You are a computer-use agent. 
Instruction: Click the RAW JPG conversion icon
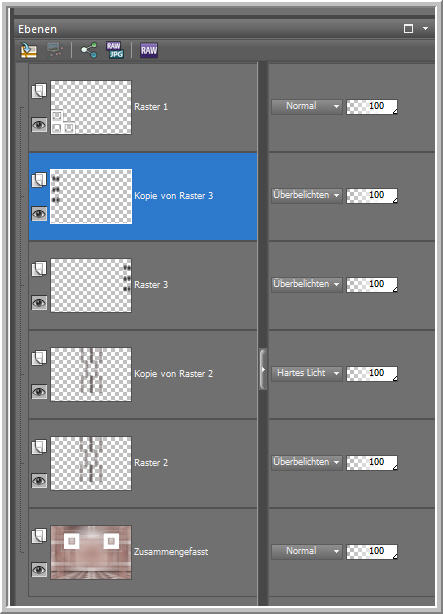point(115,50)
